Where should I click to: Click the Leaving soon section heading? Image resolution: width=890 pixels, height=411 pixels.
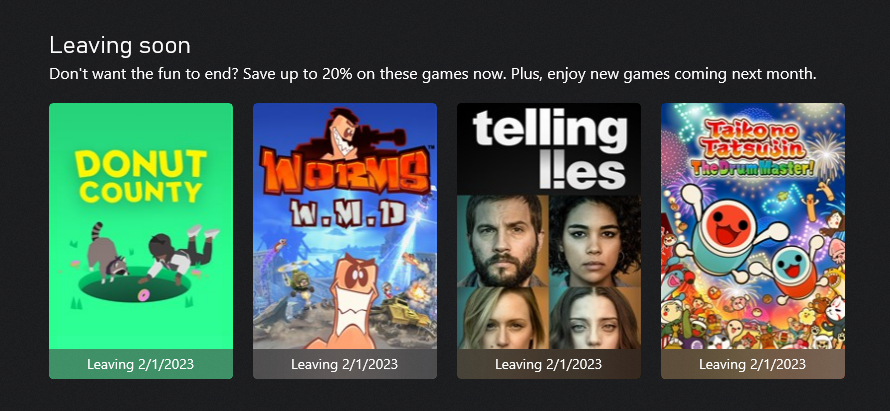point(120,45)
